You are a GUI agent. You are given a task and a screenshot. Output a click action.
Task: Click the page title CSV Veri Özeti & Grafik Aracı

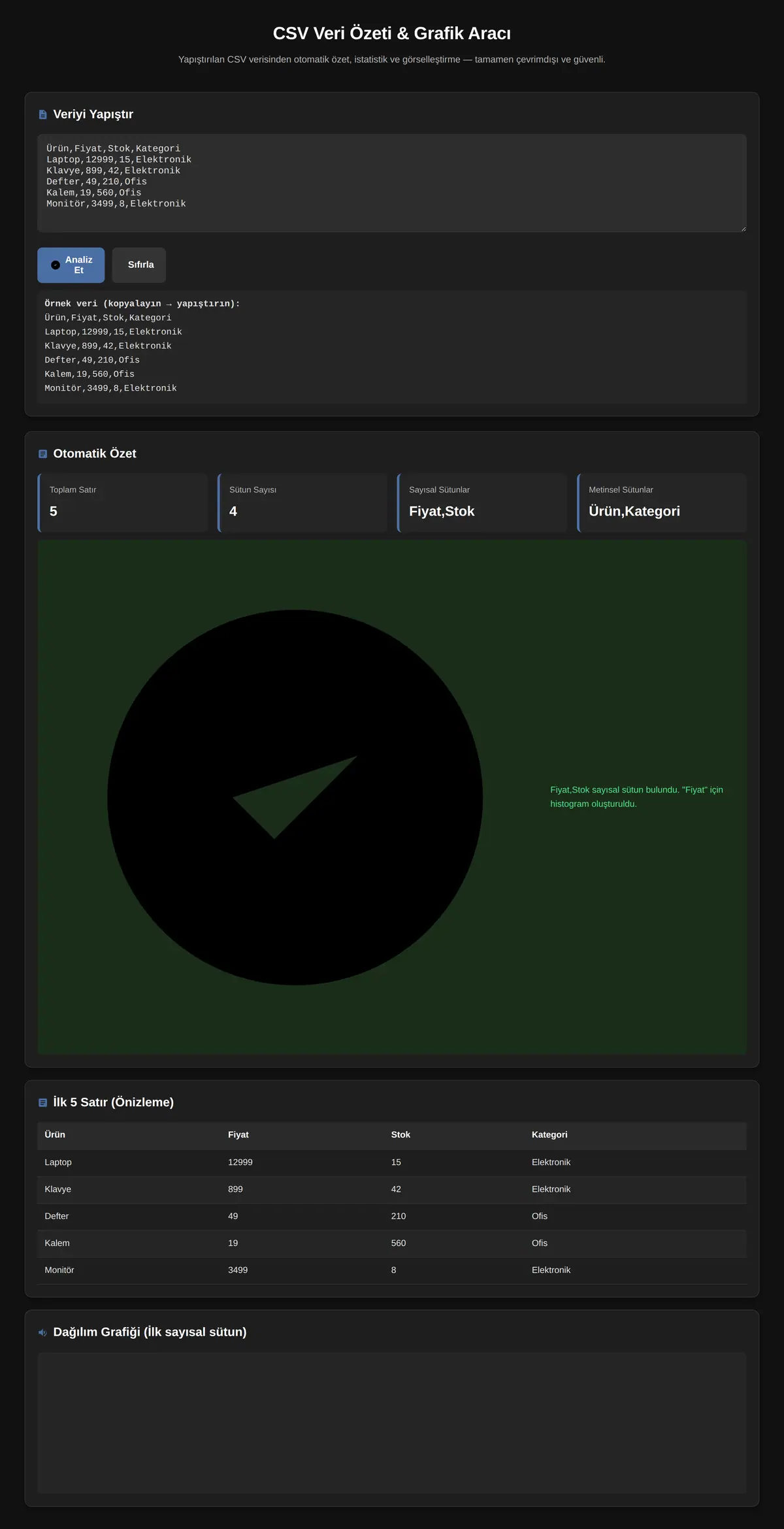[392, 33]
